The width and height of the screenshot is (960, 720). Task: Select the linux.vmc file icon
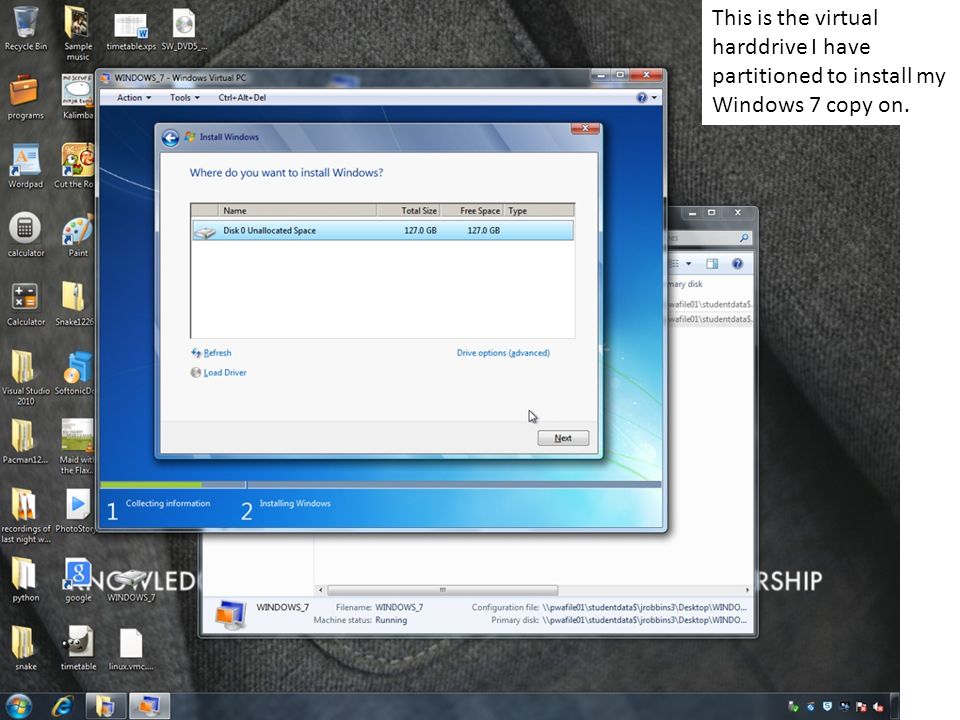(131, 643)
